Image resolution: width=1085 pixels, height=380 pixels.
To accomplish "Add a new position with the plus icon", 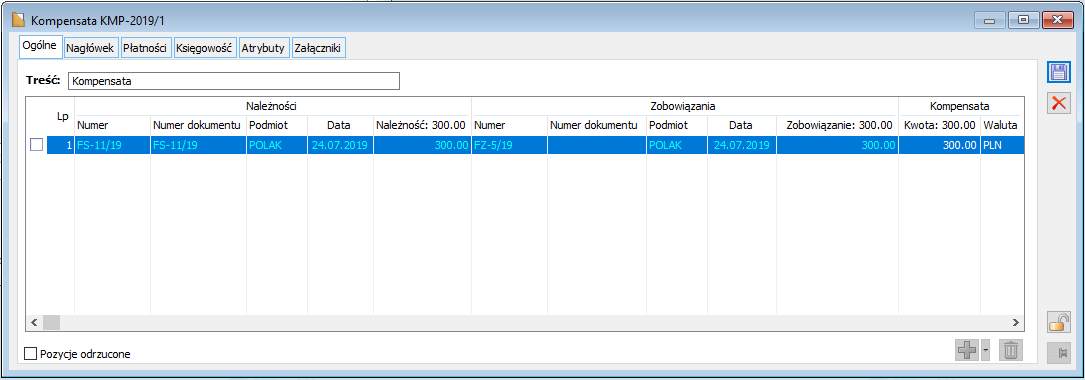I will (x=966, y=351).
